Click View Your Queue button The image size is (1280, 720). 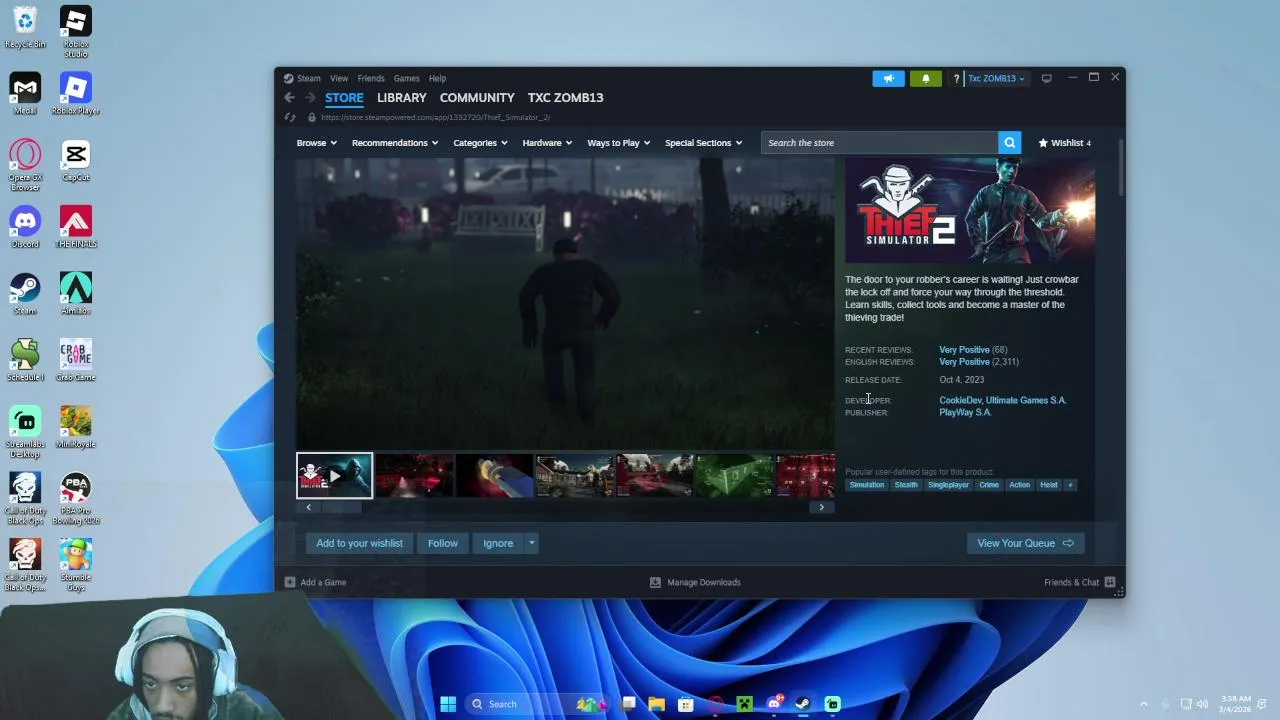tap(1025, 543)
